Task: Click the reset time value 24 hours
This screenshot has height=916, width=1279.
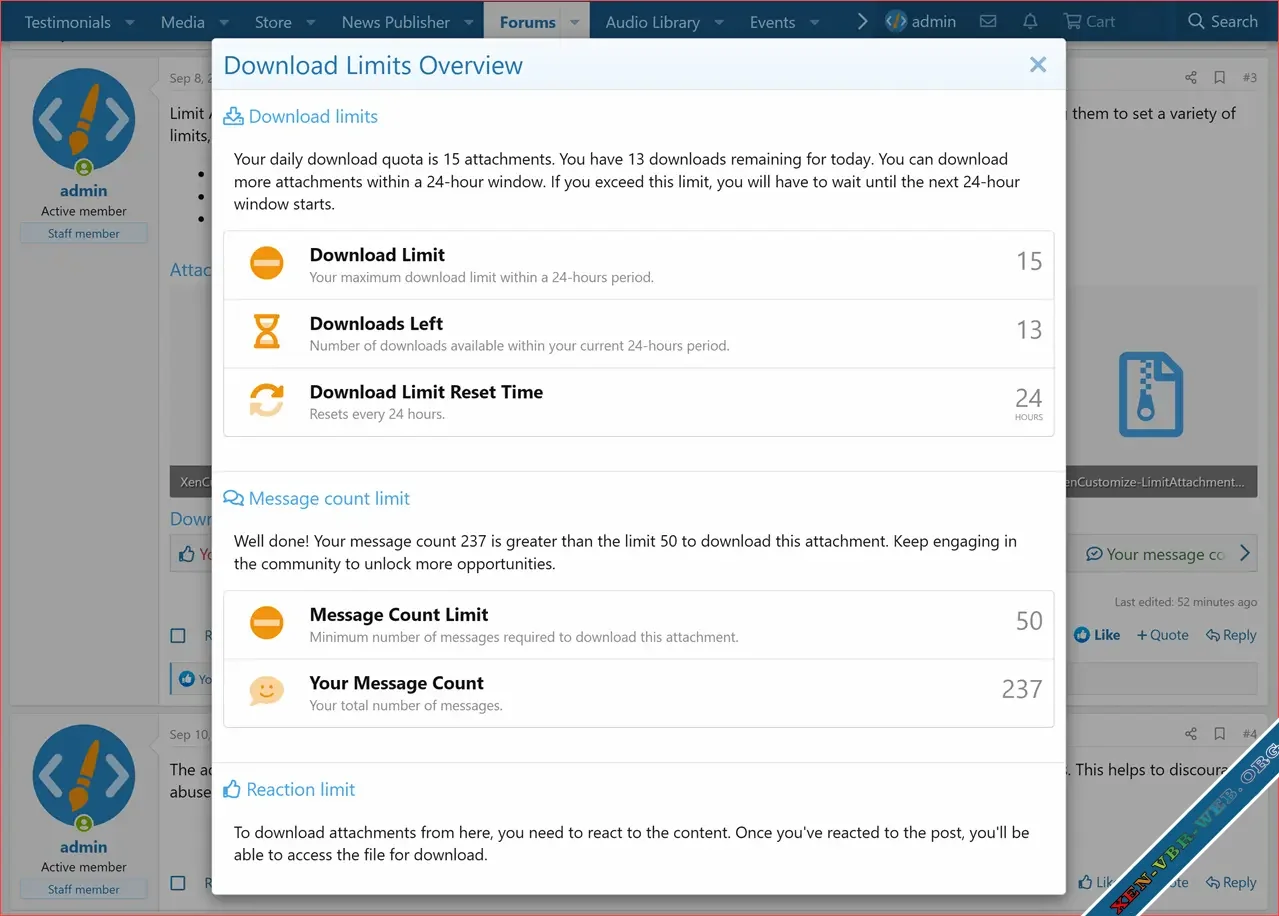Action: [1029, 403]
